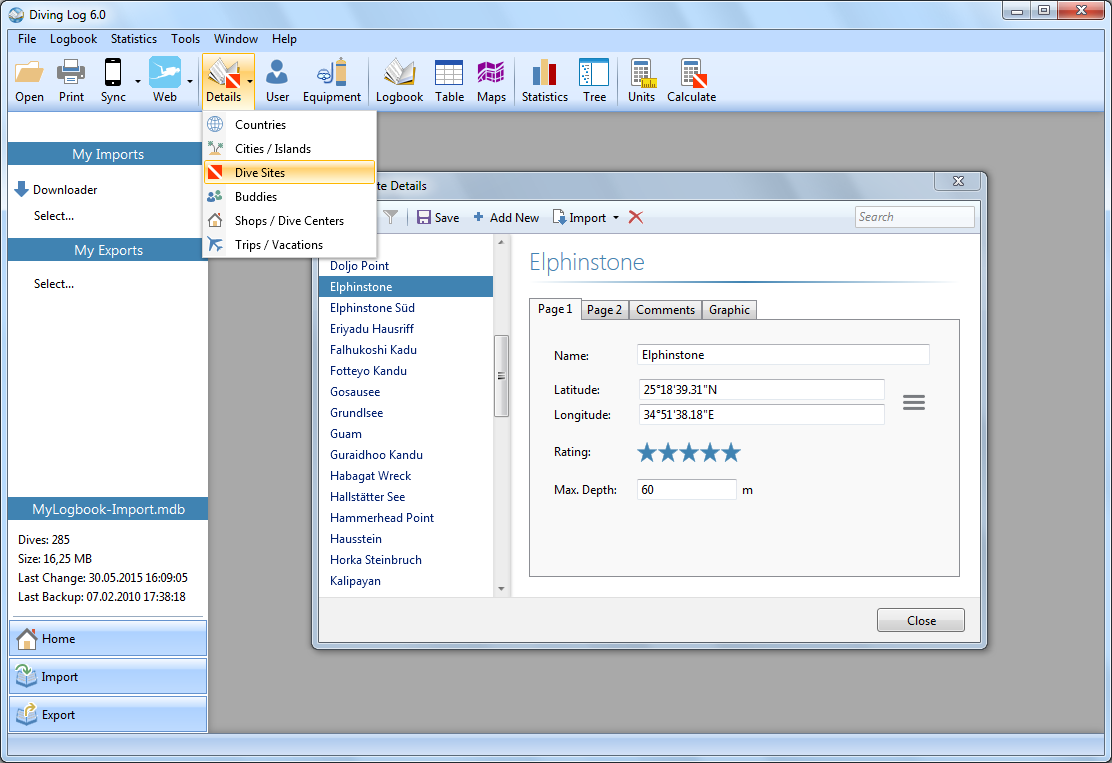This screenshot has height=763, width=1112.
Task: Open the Calculate toolbar icon
Action: tap(692, 73)
